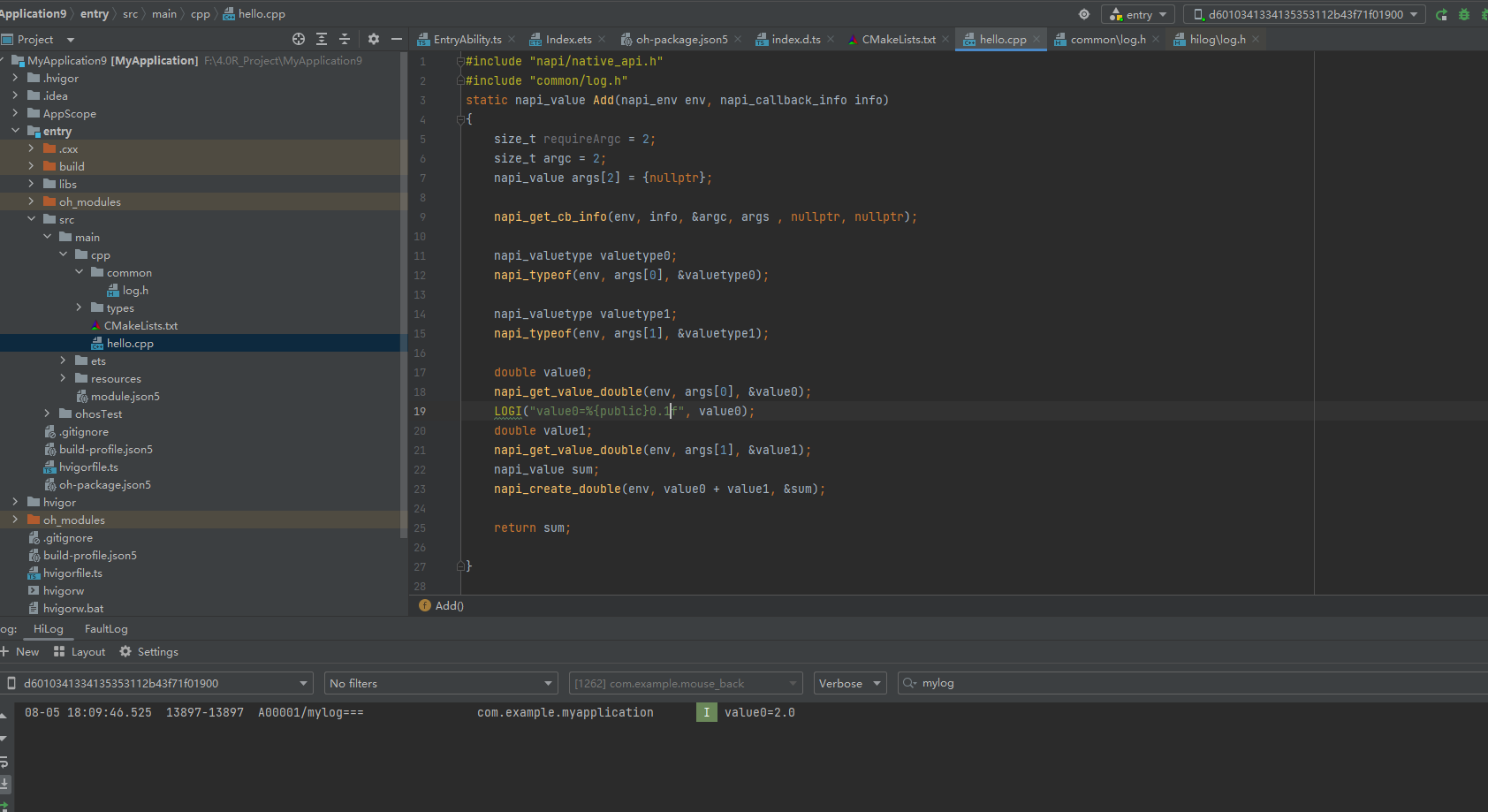Click the cpp breadcrumb in navigation bar

click(x=201, y=14)
